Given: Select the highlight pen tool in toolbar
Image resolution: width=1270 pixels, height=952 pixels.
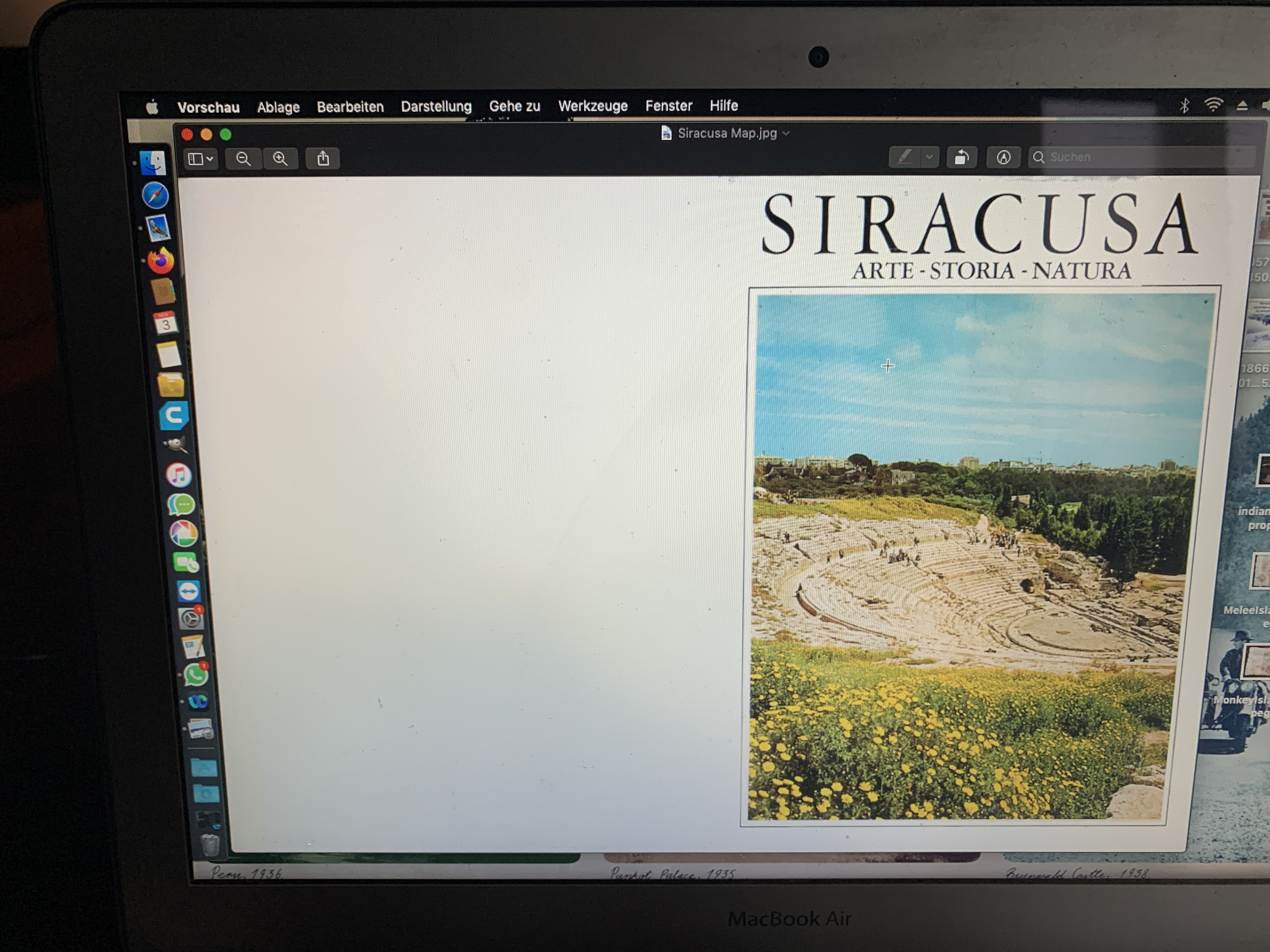Looking at the screenshot, I should point(904,157).
